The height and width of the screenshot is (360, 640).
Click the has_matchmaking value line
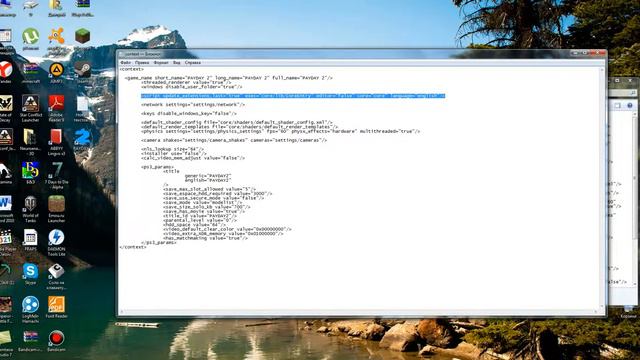(205, 238)
